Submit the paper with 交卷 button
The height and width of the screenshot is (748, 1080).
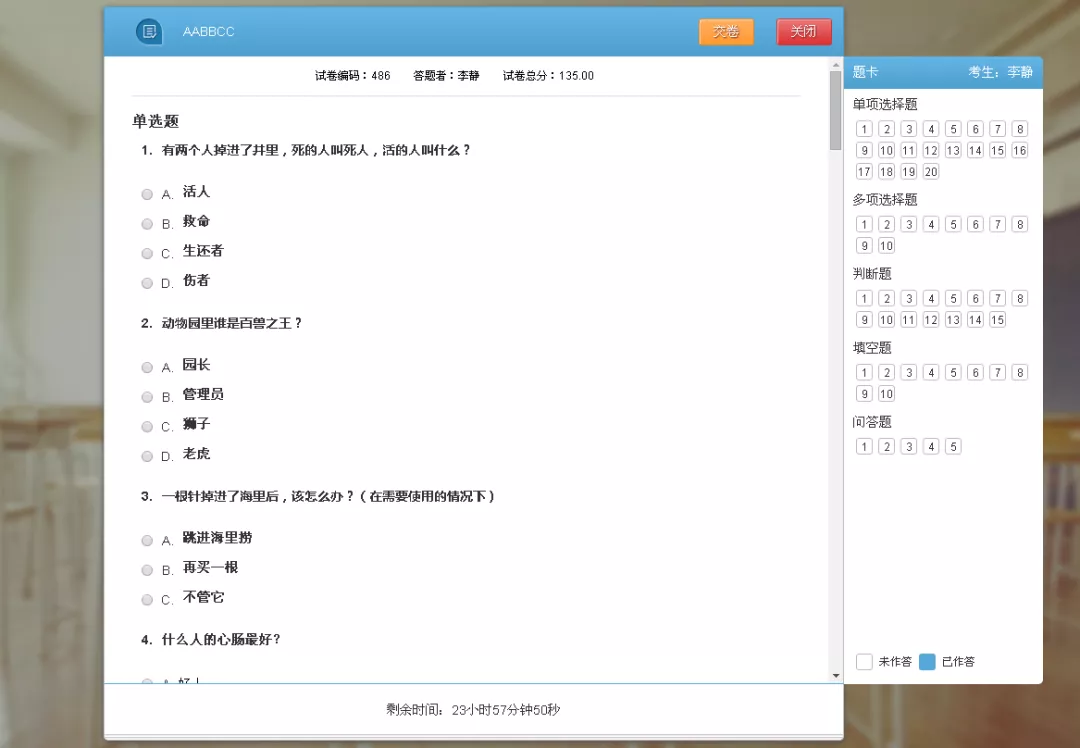pos(726,32)
